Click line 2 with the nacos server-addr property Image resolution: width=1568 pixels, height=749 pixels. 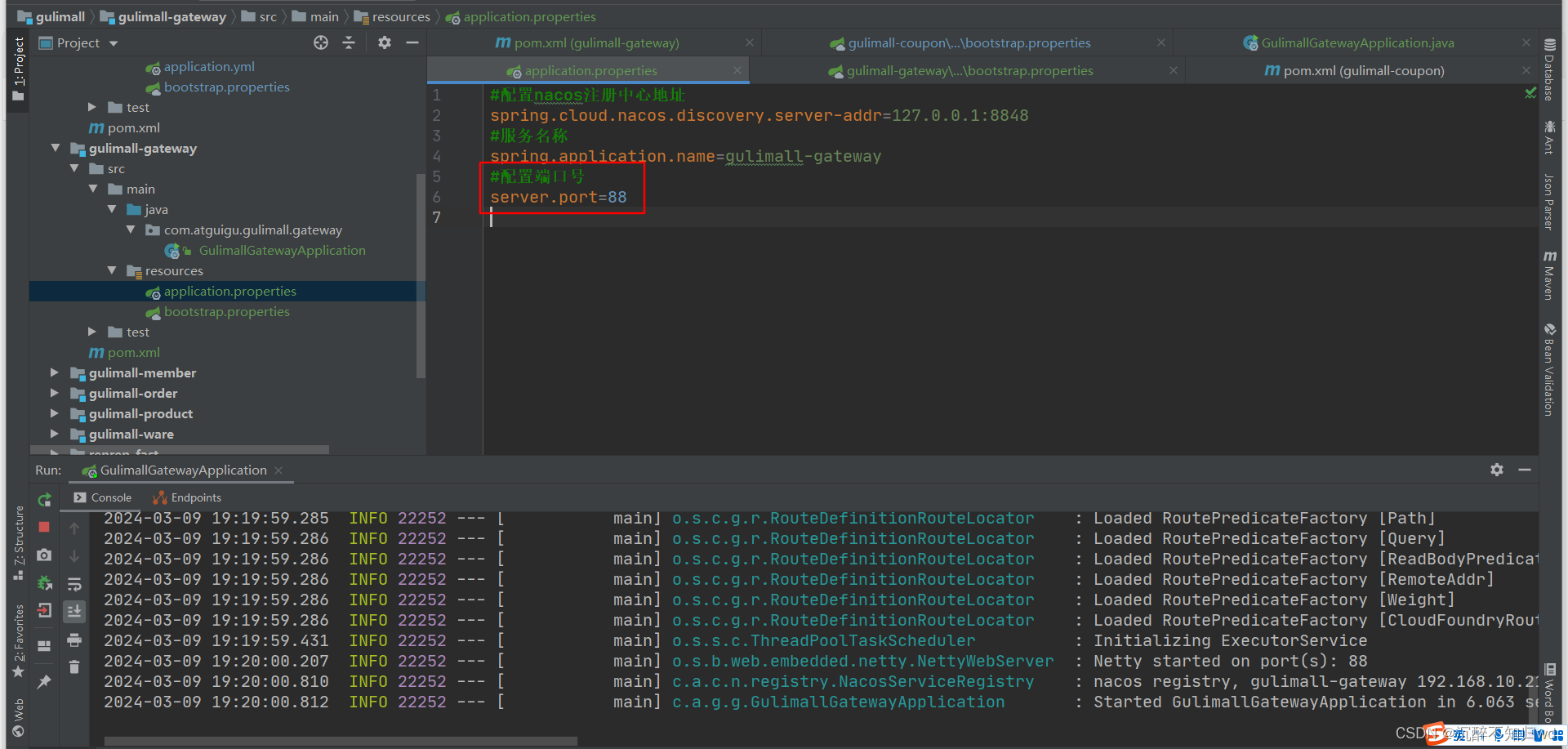(759, 115)
